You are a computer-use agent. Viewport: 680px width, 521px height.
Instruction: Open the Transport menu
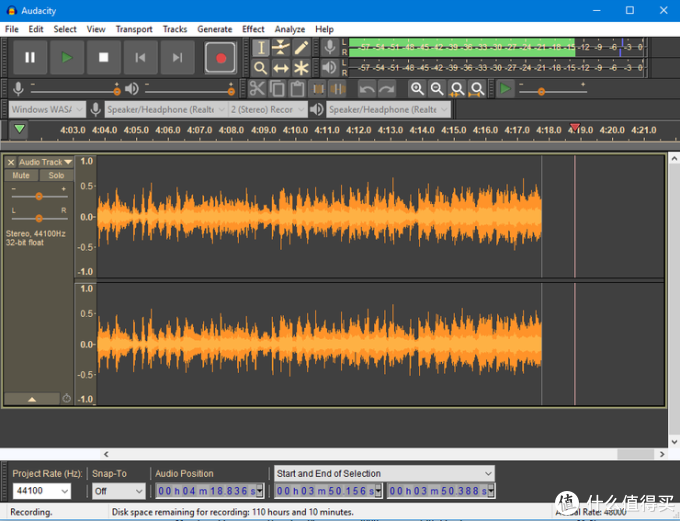click(x=134, y=29)
